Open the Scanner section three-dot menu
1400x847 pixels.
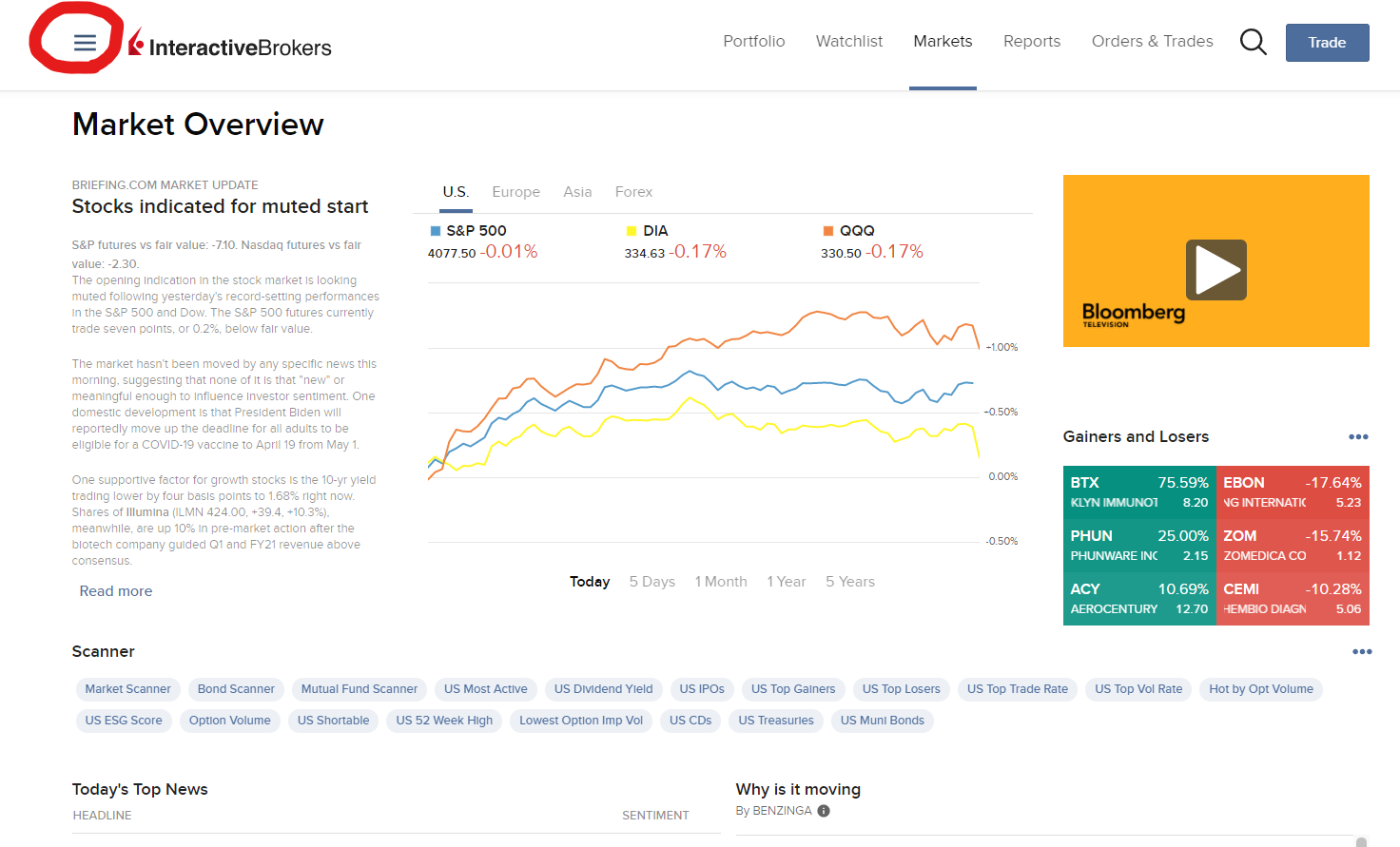tap(1362, 652)
